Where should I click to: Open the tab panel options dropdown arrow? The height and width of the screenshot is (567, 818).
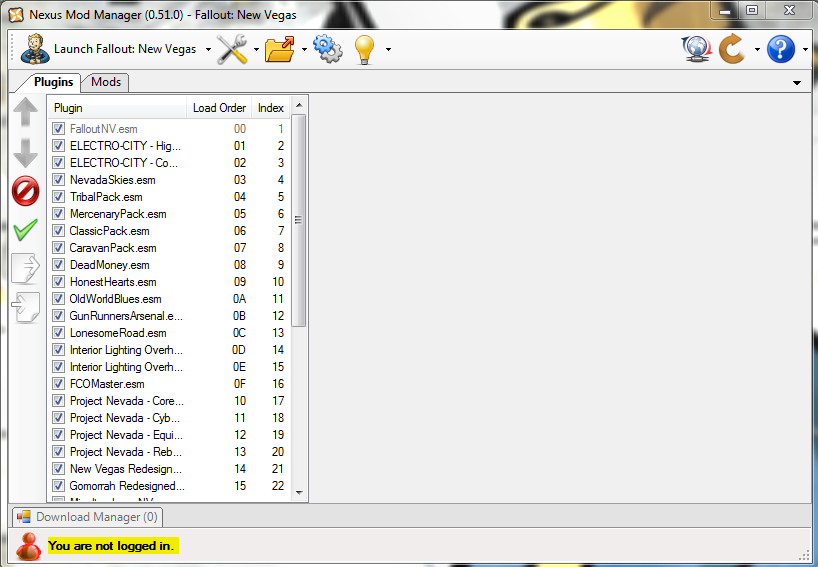[x=797, y=83]
